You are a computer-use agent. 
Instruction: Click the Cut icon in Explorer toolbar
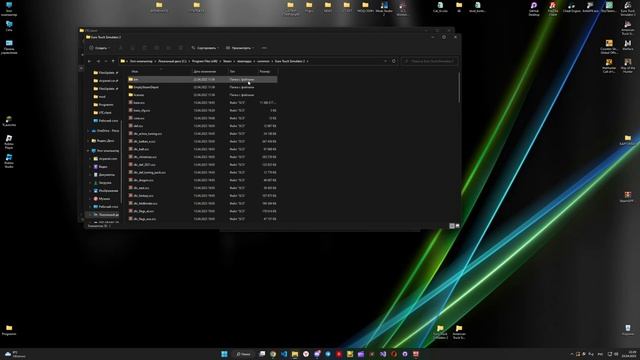120,48
